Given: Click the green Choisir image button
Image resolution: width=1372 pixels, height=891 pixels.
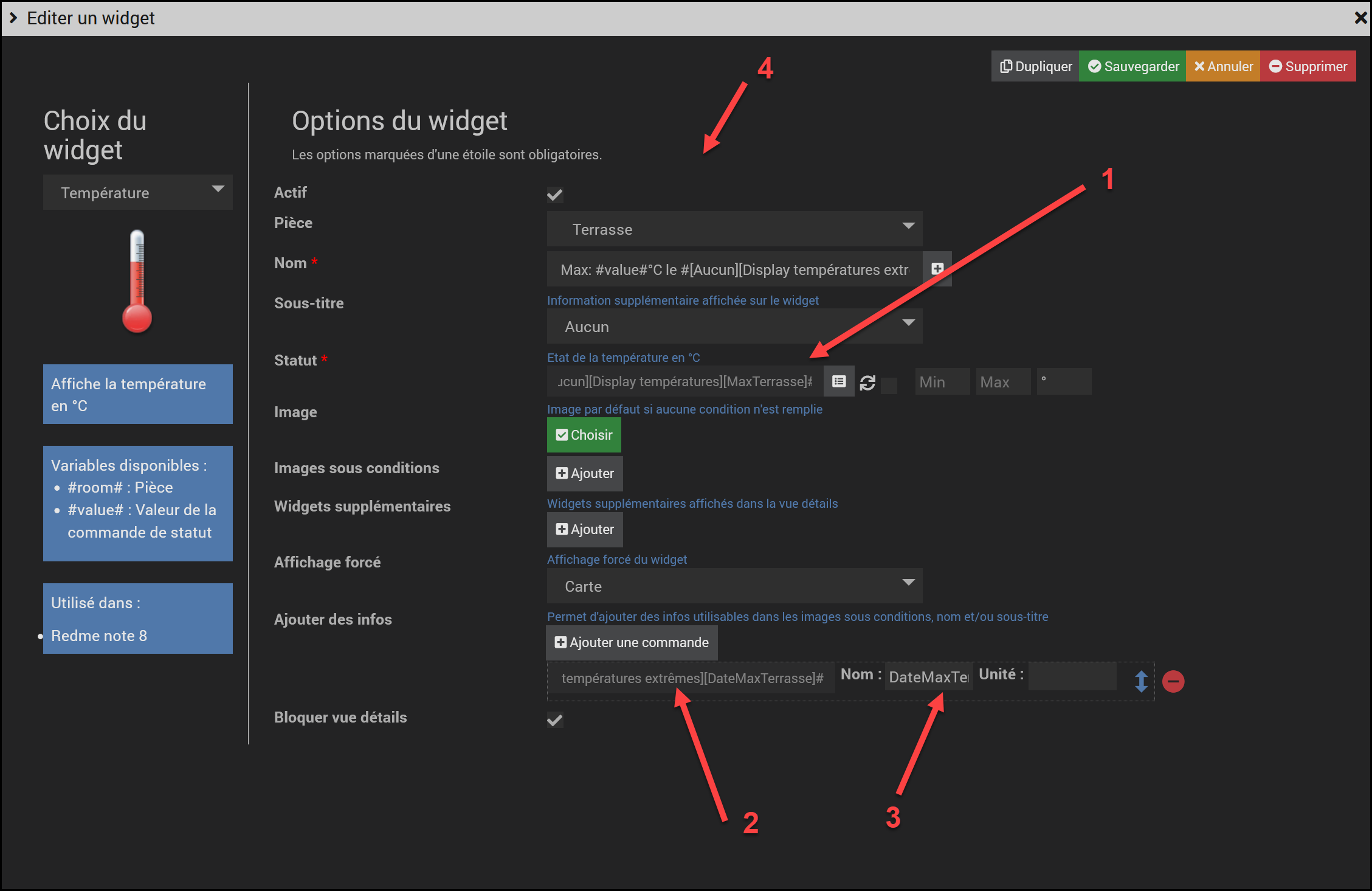Looking at the screenshot, I should click(584, 435).
